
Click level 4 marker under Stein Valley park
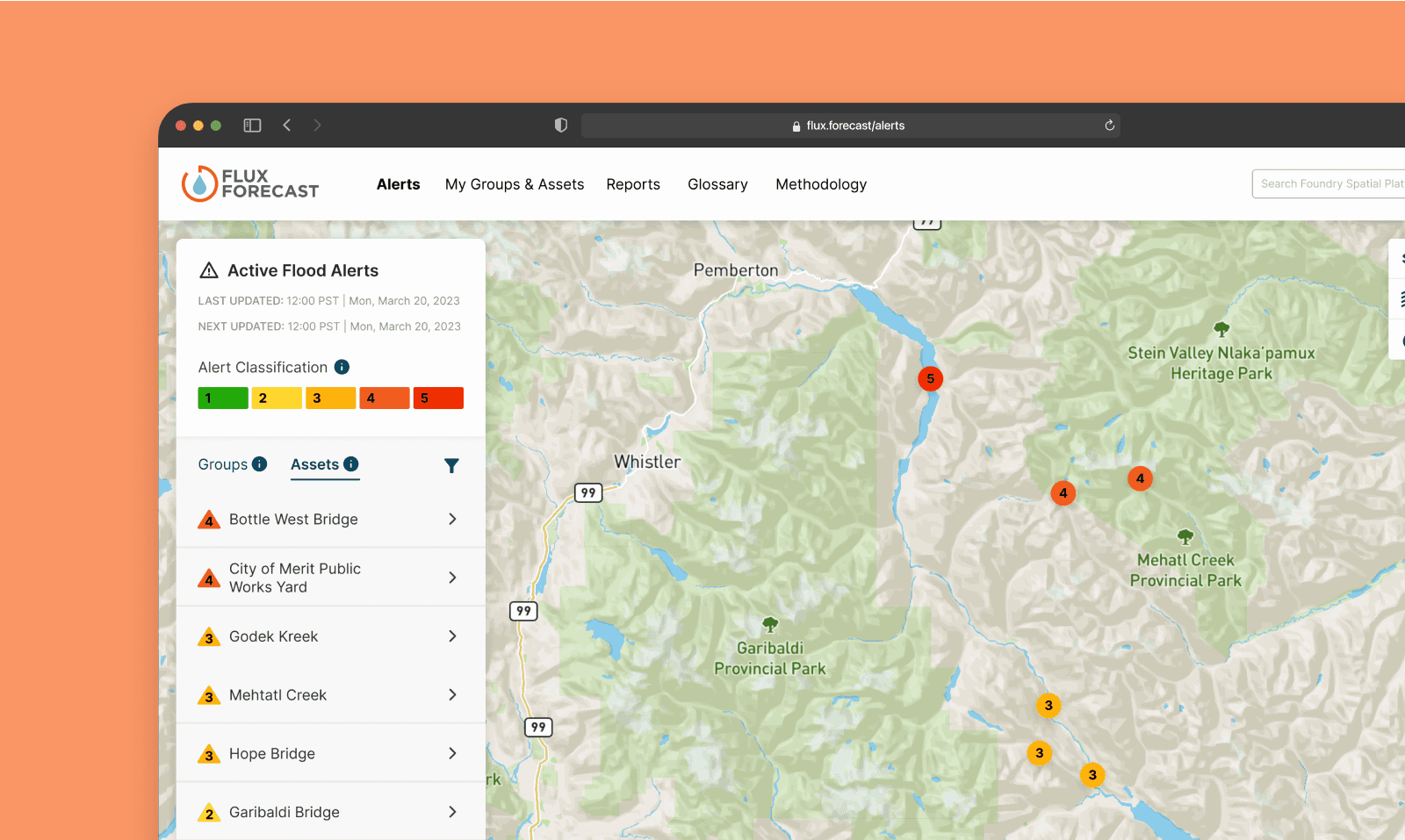point(1140,478)
